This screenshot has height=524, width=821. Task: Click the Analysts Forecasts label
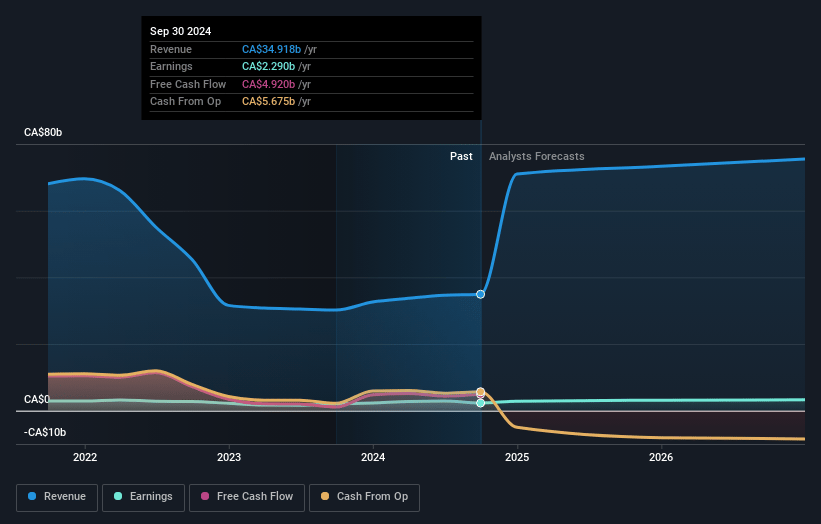pos(537,156)
